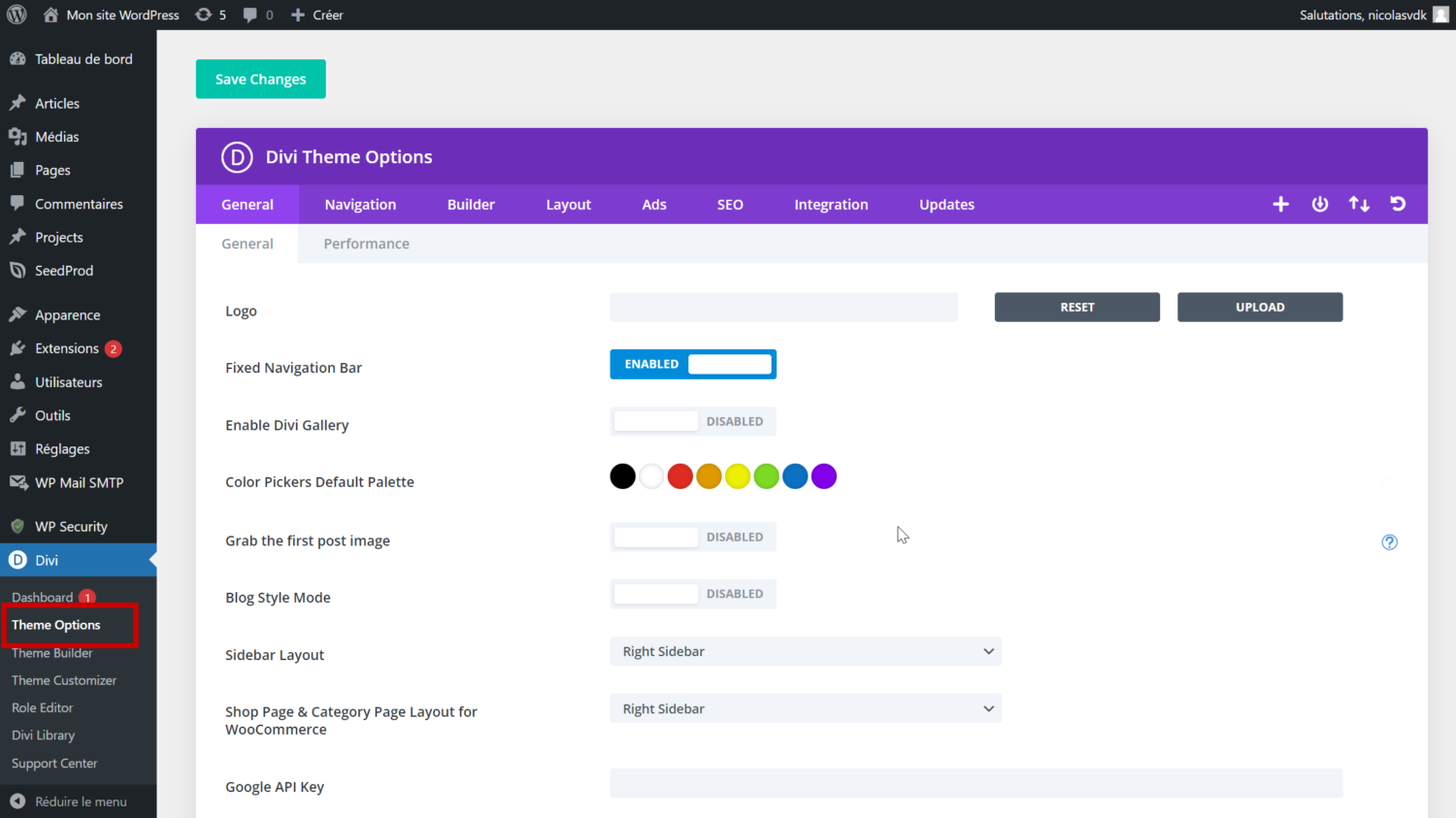Click the SeedProd leaf icon

[x=17, y=271]
